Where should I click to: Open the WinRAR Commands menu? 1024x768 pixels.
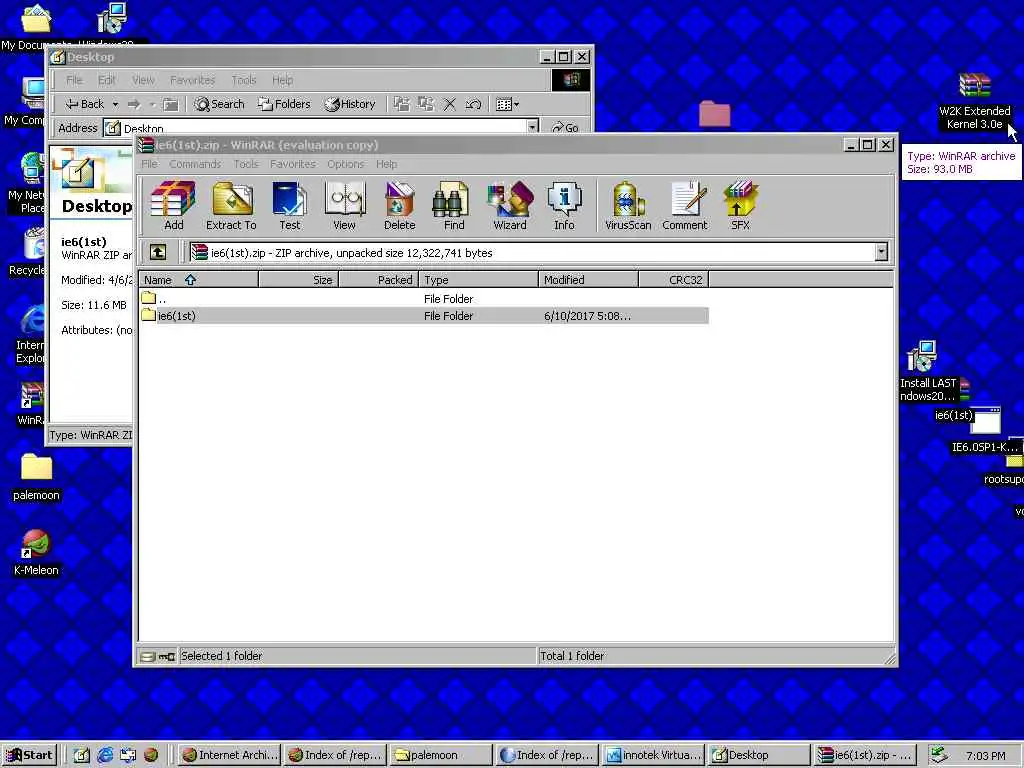pyautogui.click(x=195, y=164)
